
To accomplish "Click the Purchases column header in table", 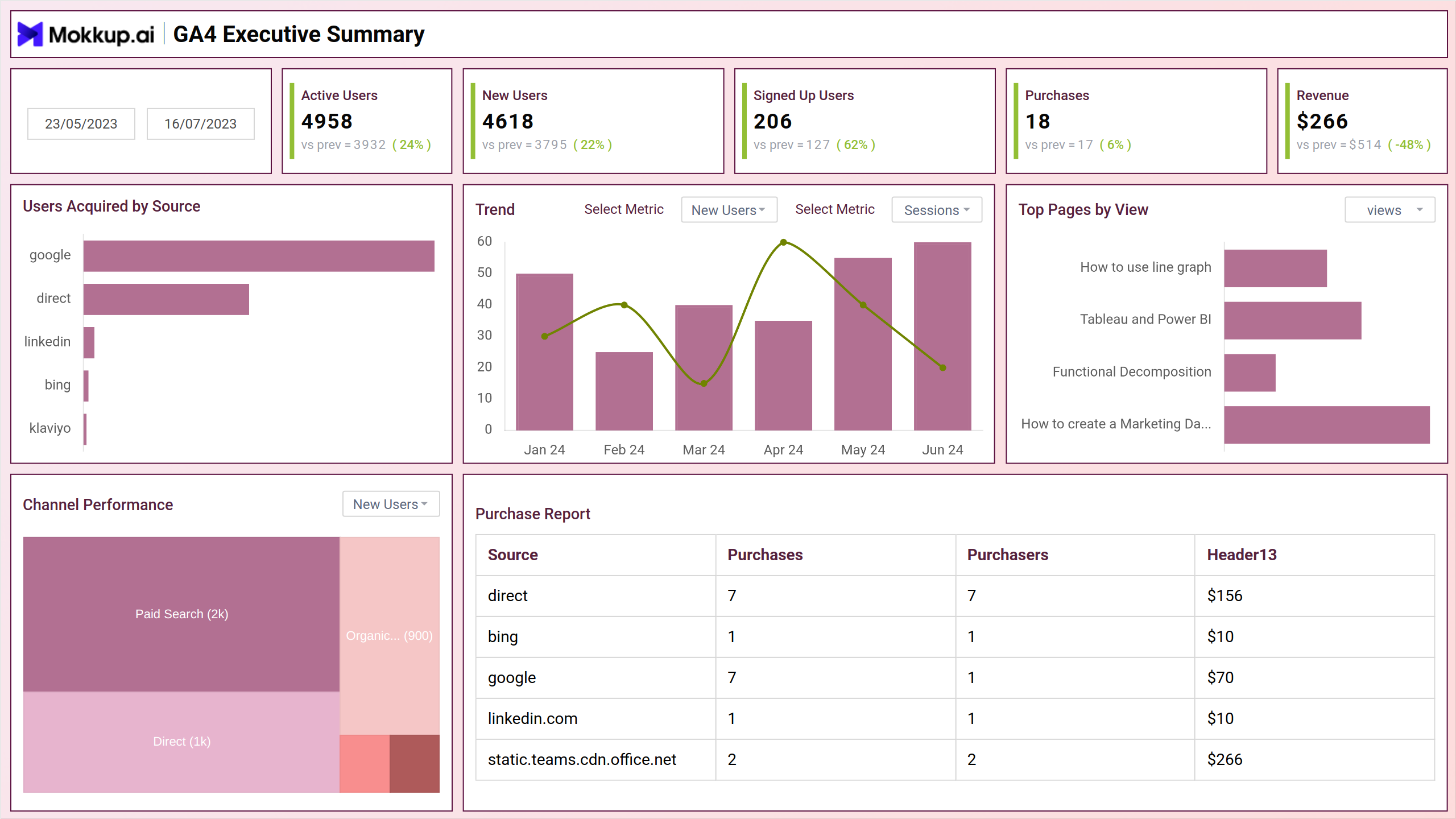I will tap(835, 555).
